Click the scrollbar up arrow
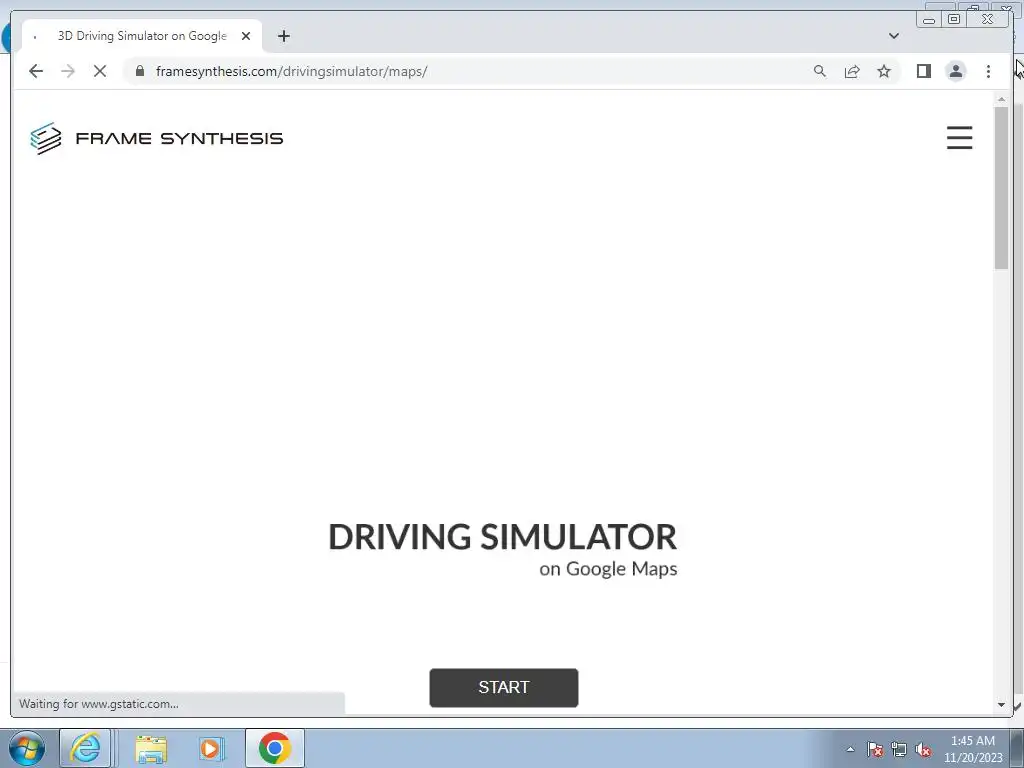This screenshot has width=1024, height=768. tap(1001, 99)
